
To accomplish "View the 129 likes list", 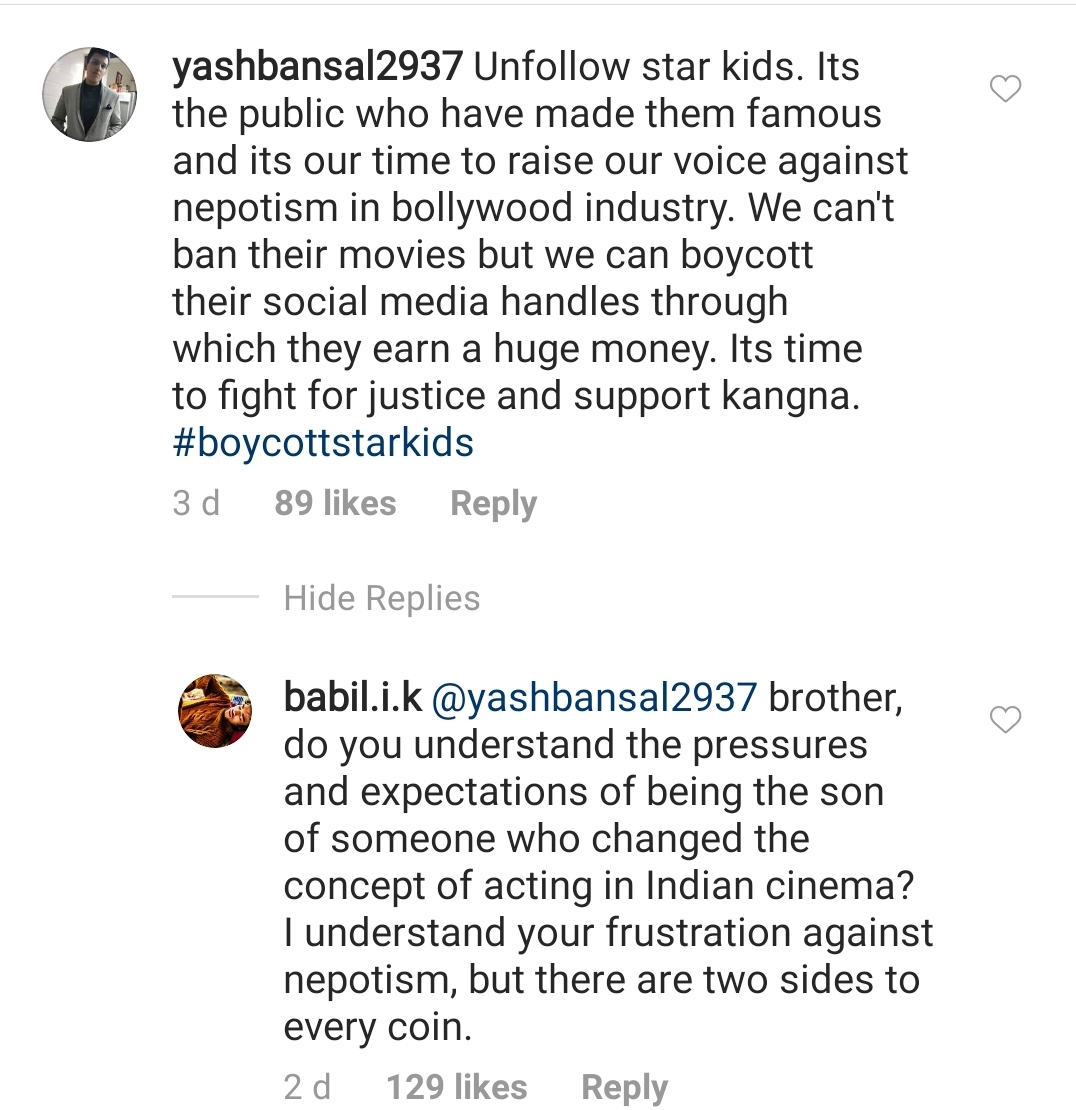I will click(x=456, y=1087).
